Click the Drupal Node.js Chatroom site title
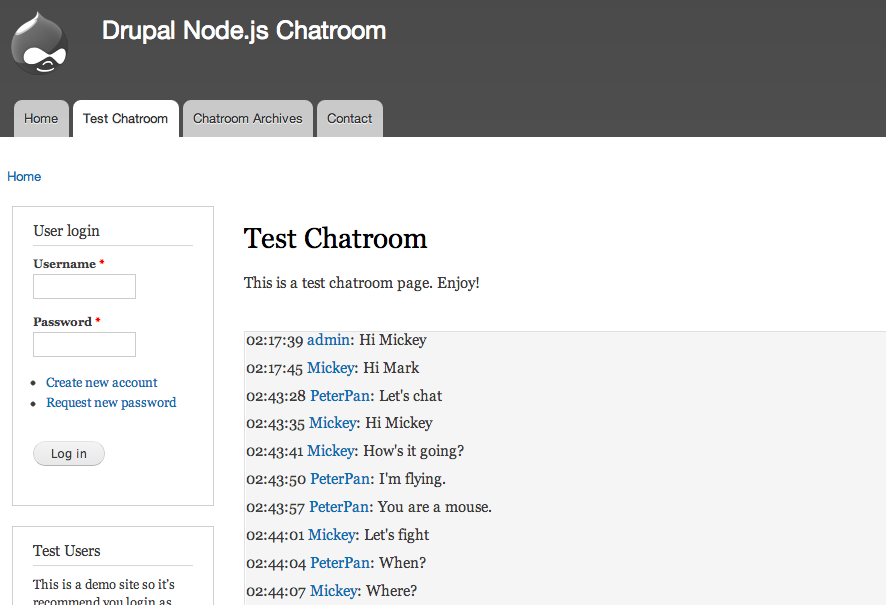 pyautogui.click(x=244, y=31)
